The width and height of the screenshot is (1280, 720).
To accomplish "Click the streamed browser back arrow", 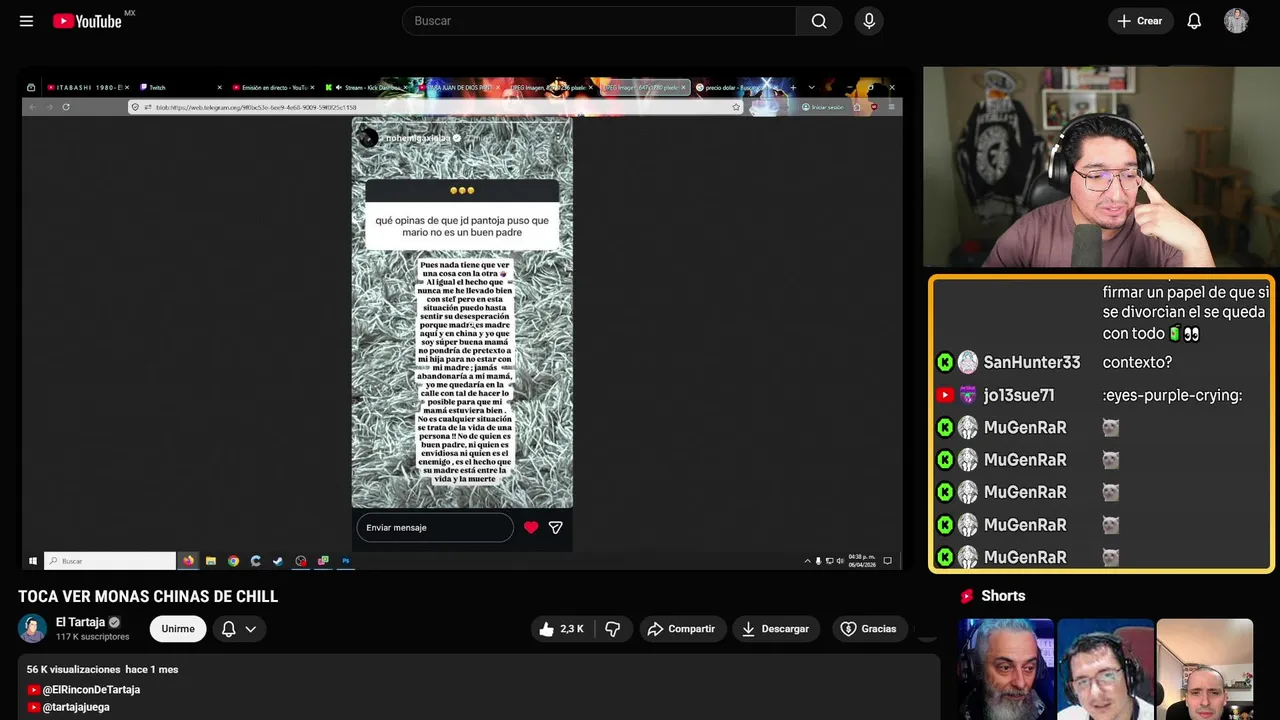I will click(x=33, y=106).
